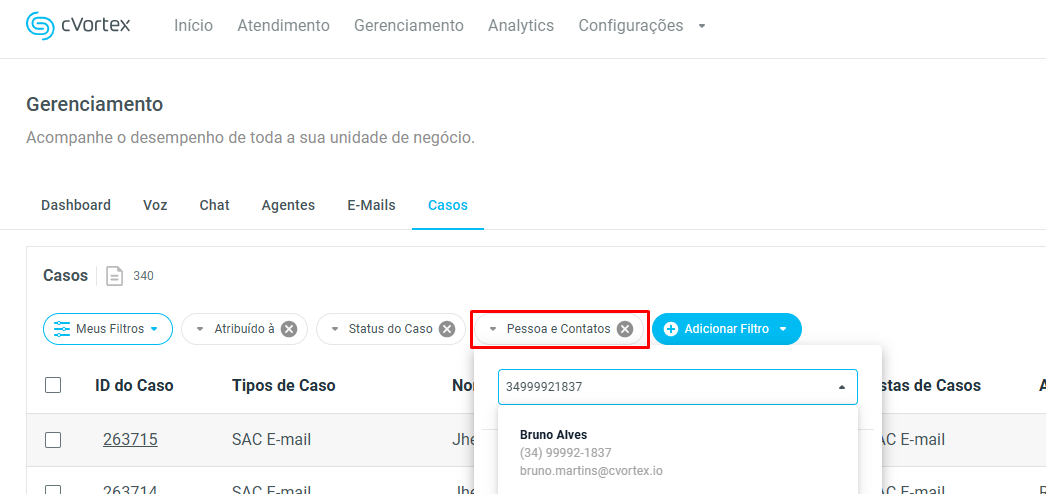Open the Status do Caso filter dropdown

(x=335, y=329)
